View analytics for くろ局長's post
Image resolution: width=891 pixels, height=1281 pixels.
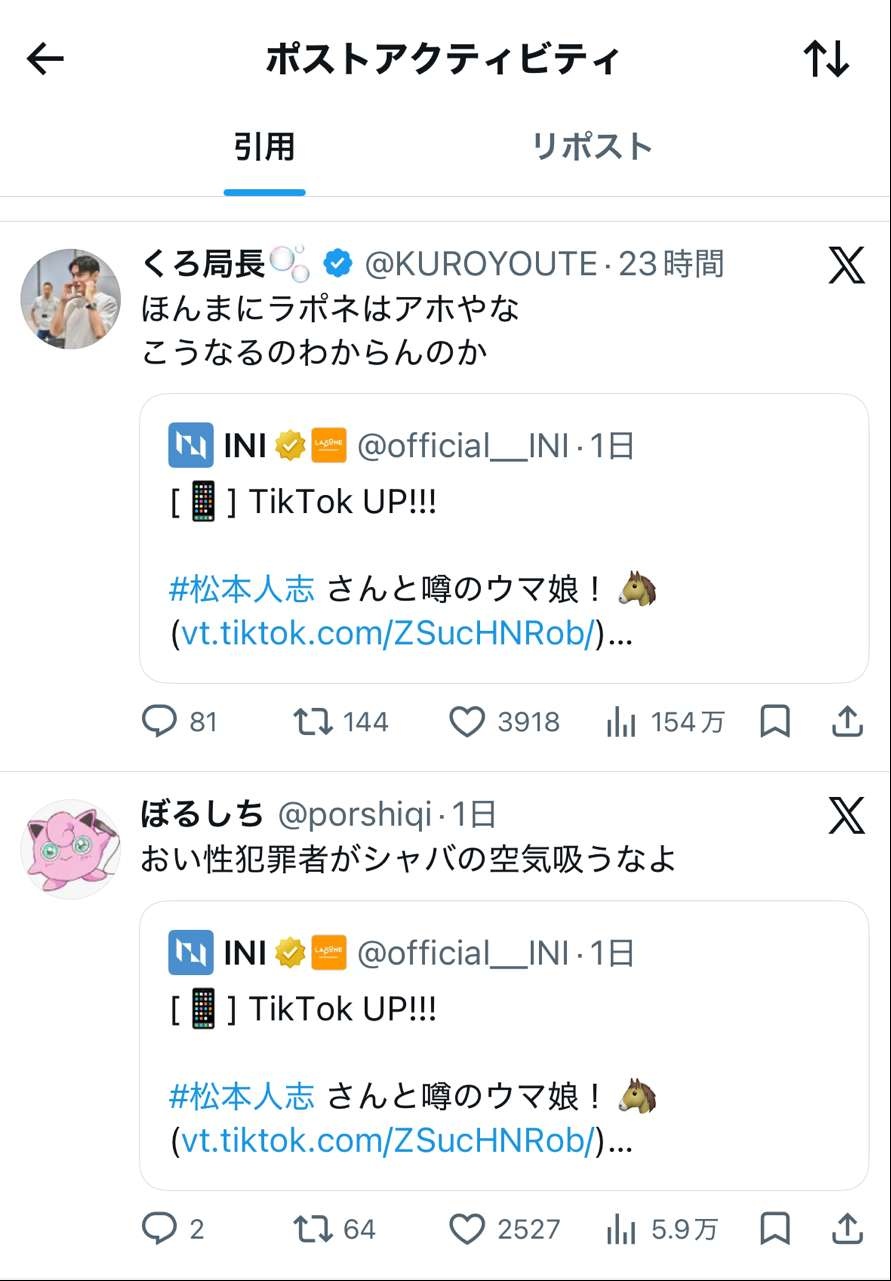point(622,721)
